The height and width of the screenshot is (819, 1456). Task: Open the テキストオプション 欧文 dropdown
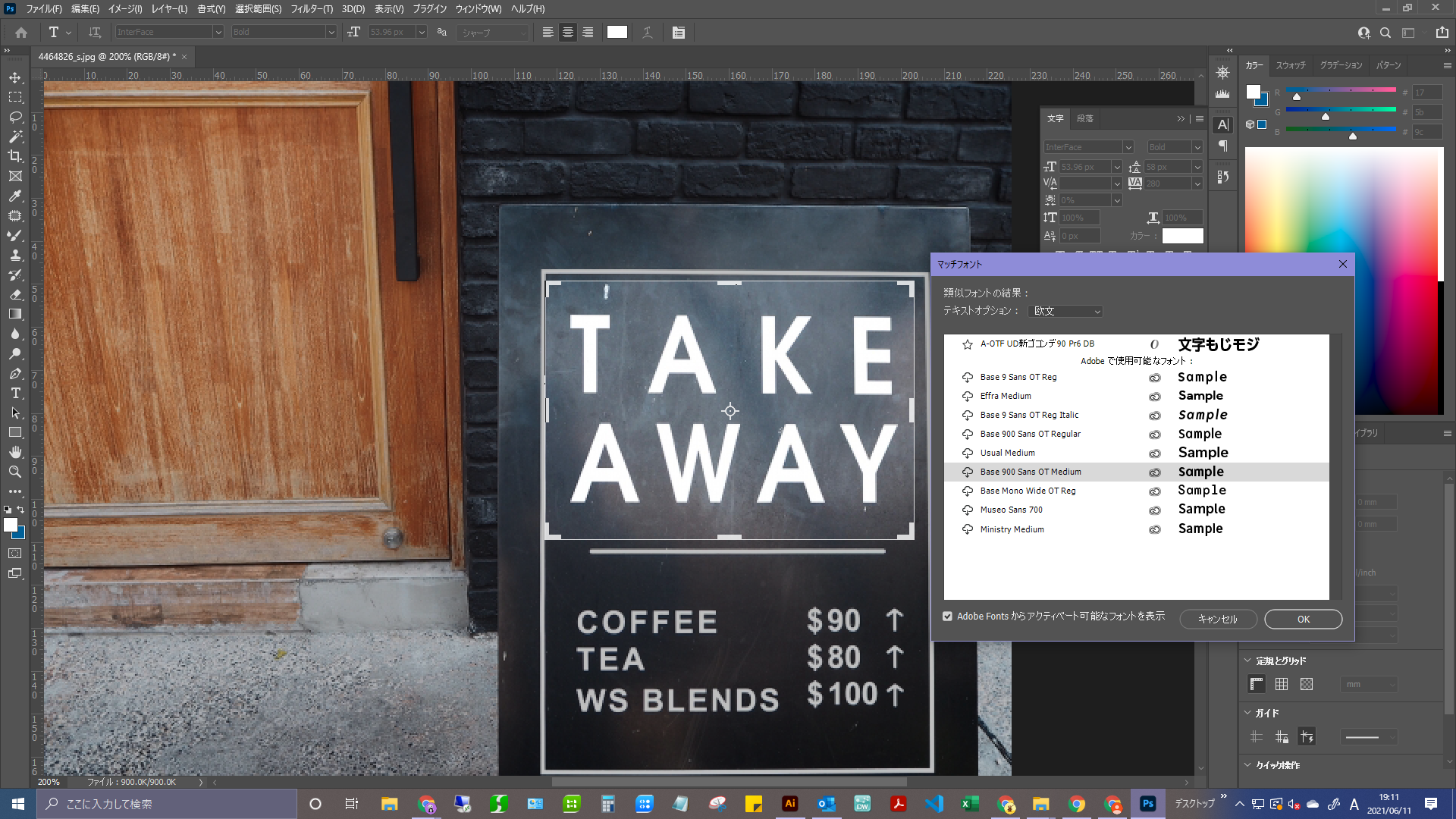coord(1065,311)
